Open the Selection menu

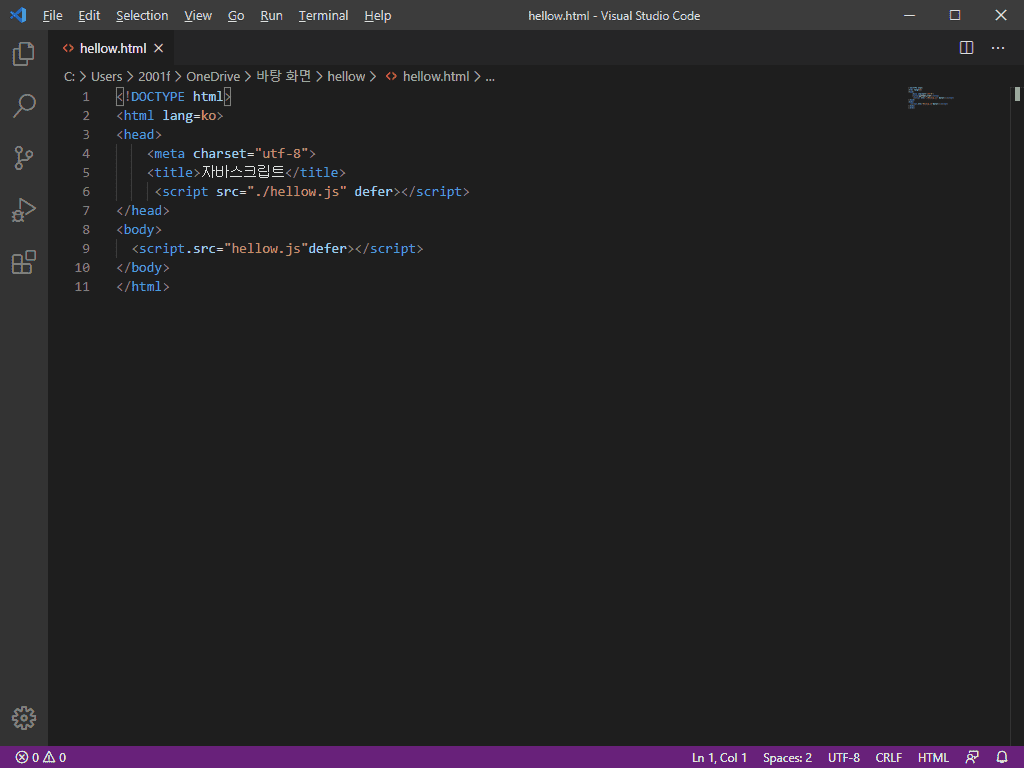(x=142, y=16)
